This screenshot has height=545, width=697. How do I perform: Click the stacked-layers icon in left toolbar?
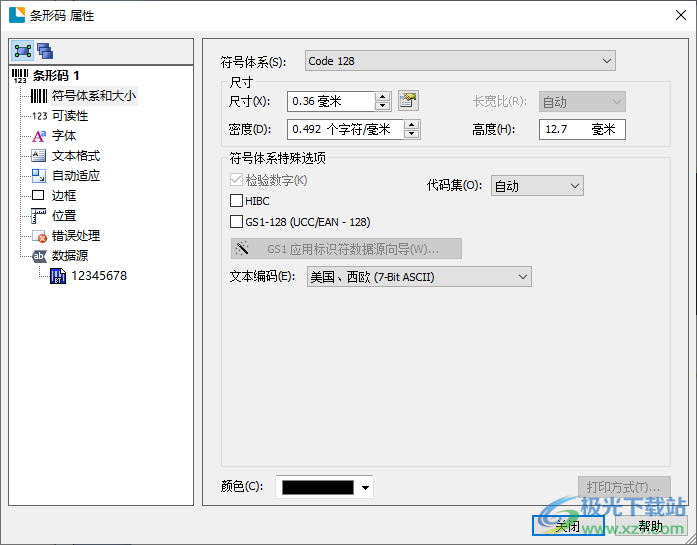[x=45, y=51]
